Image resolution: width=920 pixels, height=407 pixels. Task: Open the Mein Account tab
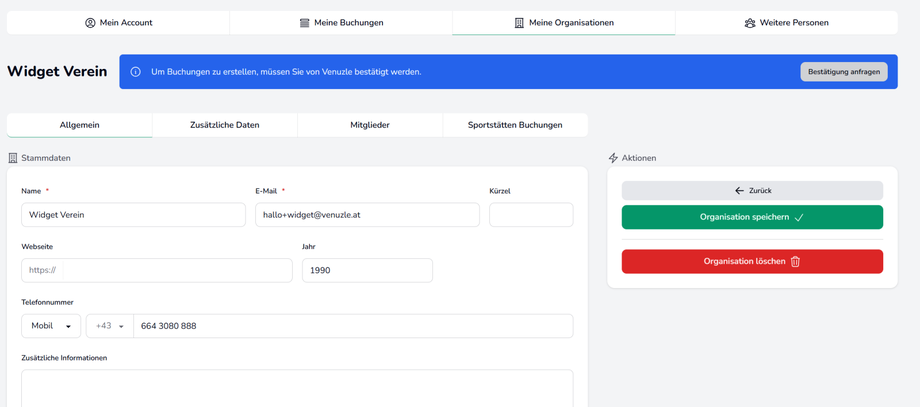[x=118, y=23]
